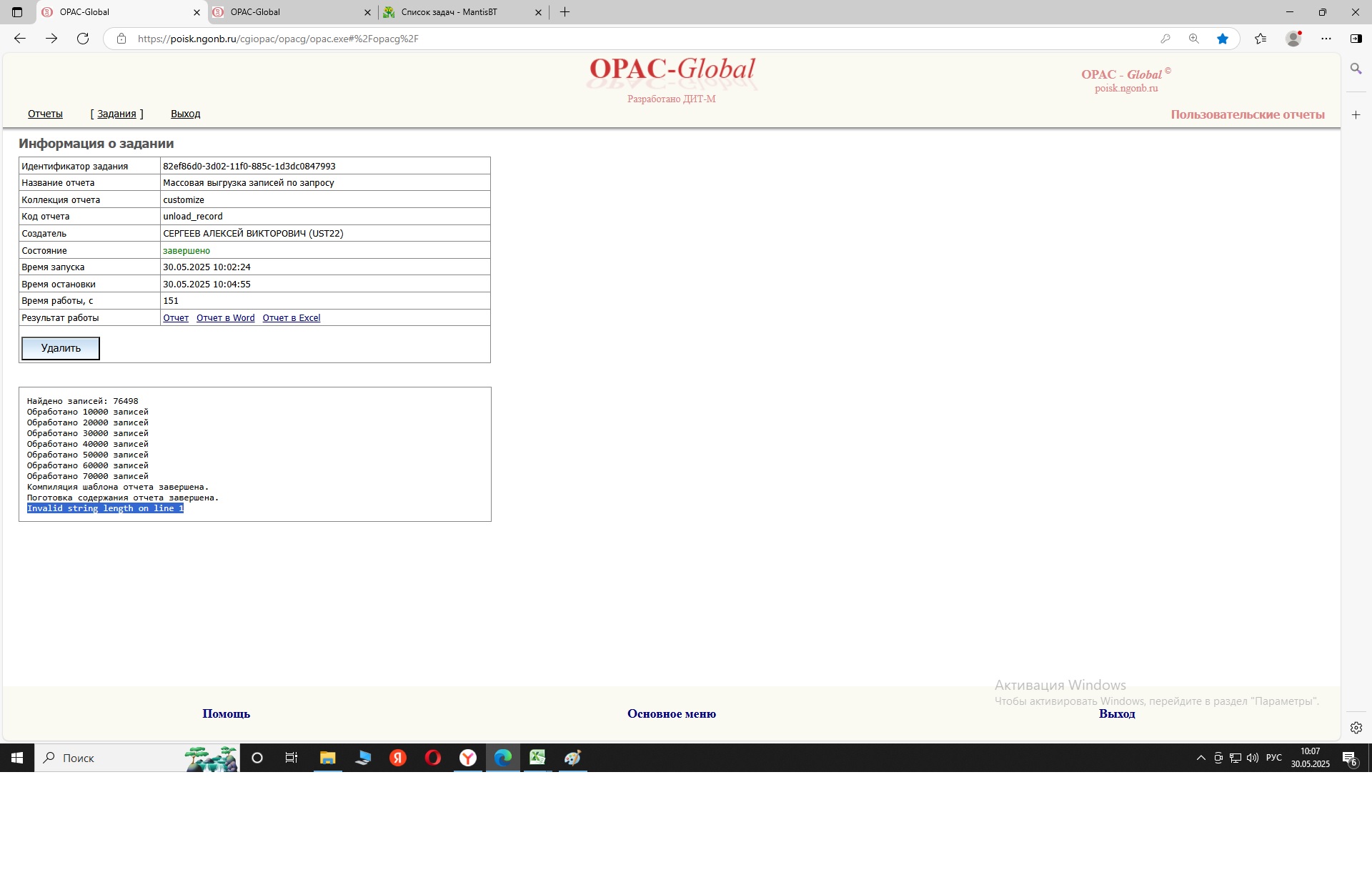Close the MantisBT tab
The height and width of the screenshot is (885, 1372).
click(x=539, y=12)
